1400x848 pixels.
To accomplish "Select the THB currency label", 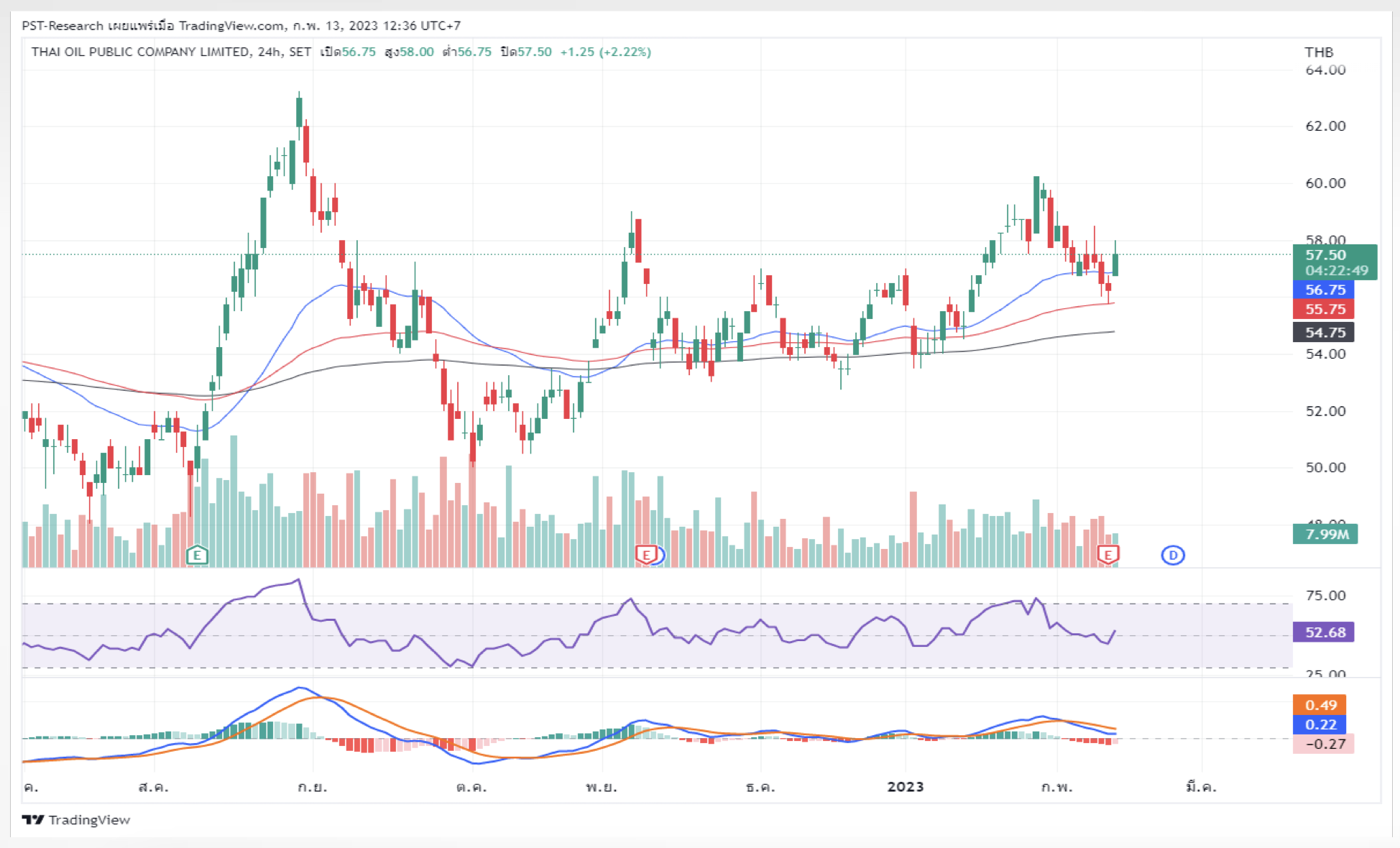I will (1319, 52).
